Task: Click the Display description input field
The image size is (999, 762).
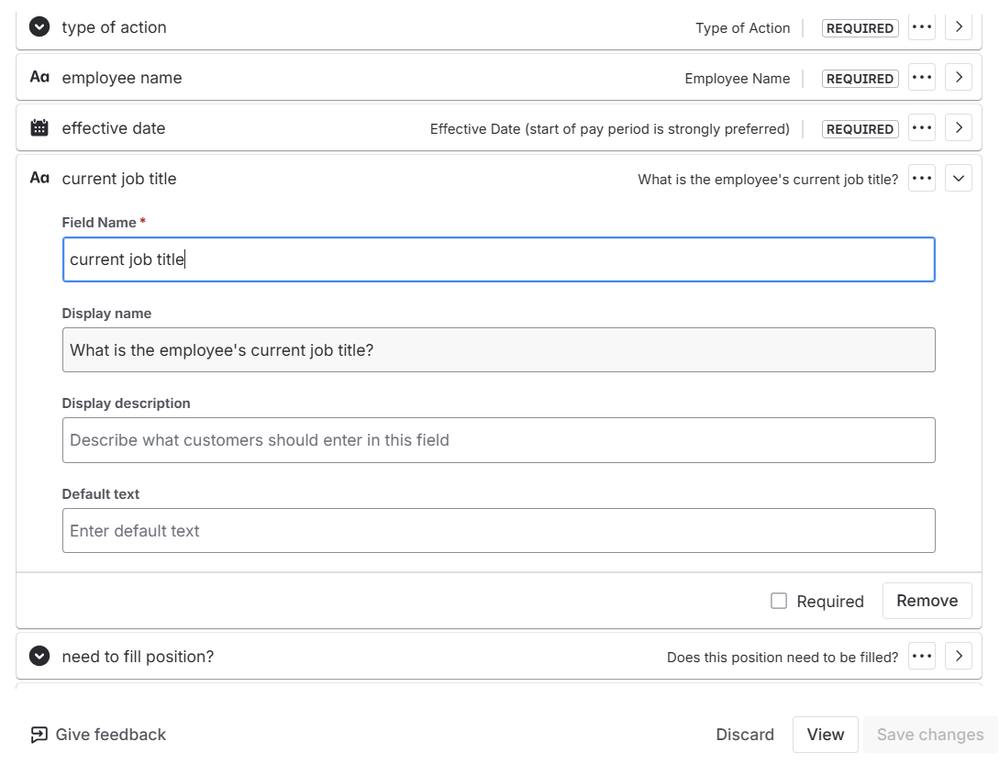Action: (x=499, y=440)
